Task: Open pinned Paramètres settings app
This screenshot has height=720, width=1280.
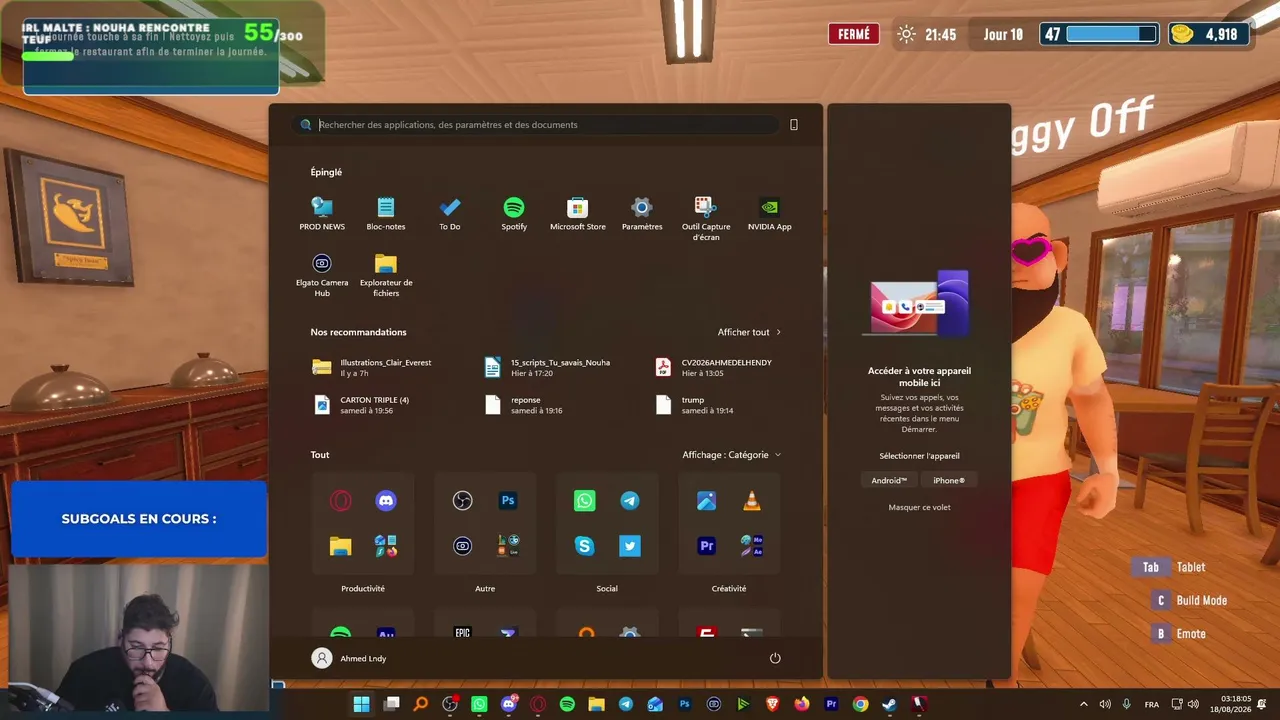Action: pos(642,214)
